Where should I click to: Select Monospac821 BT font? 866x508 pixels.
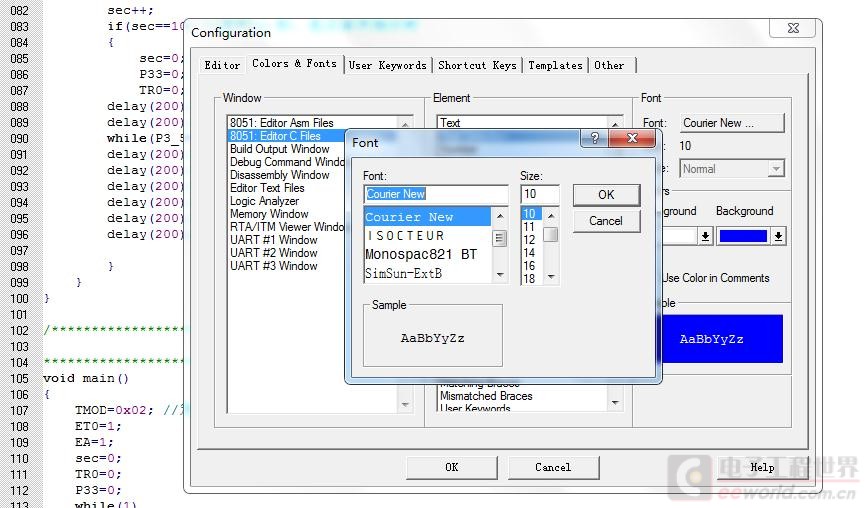[x=427, y=255]
